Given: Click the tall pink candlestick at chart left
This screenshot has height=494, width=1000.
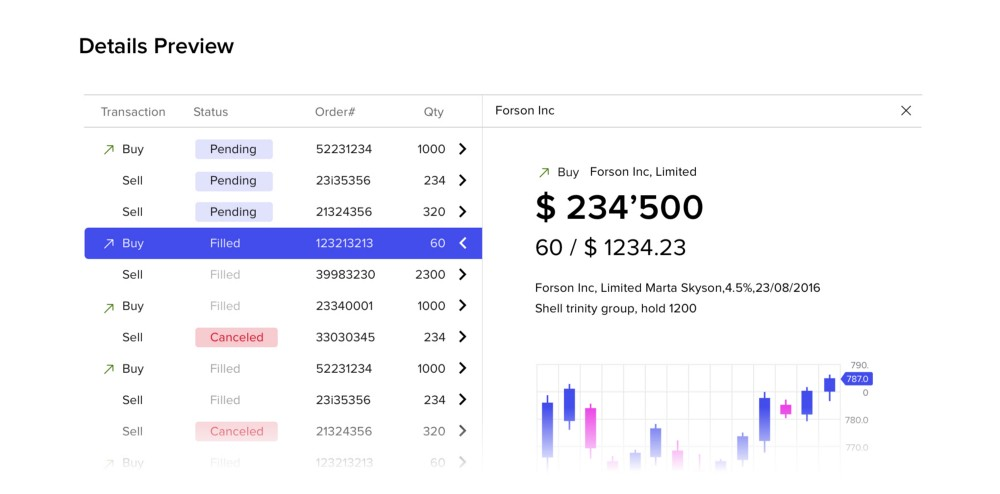Looking at the screenshot, I should coord(591,429).
